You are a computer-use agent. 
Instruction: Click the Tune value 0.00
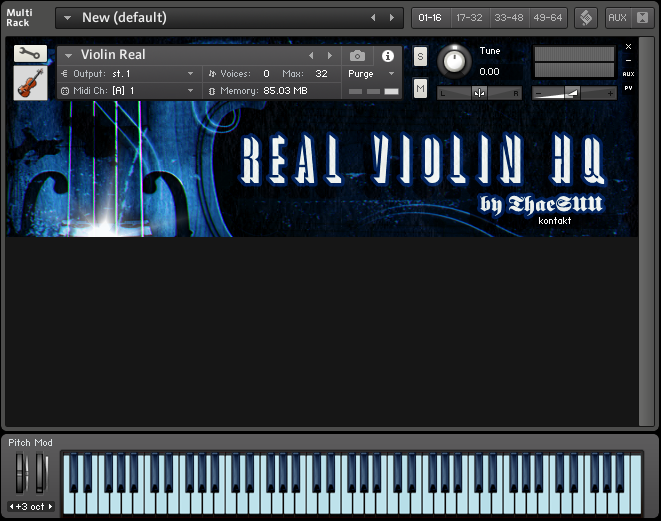489,72
